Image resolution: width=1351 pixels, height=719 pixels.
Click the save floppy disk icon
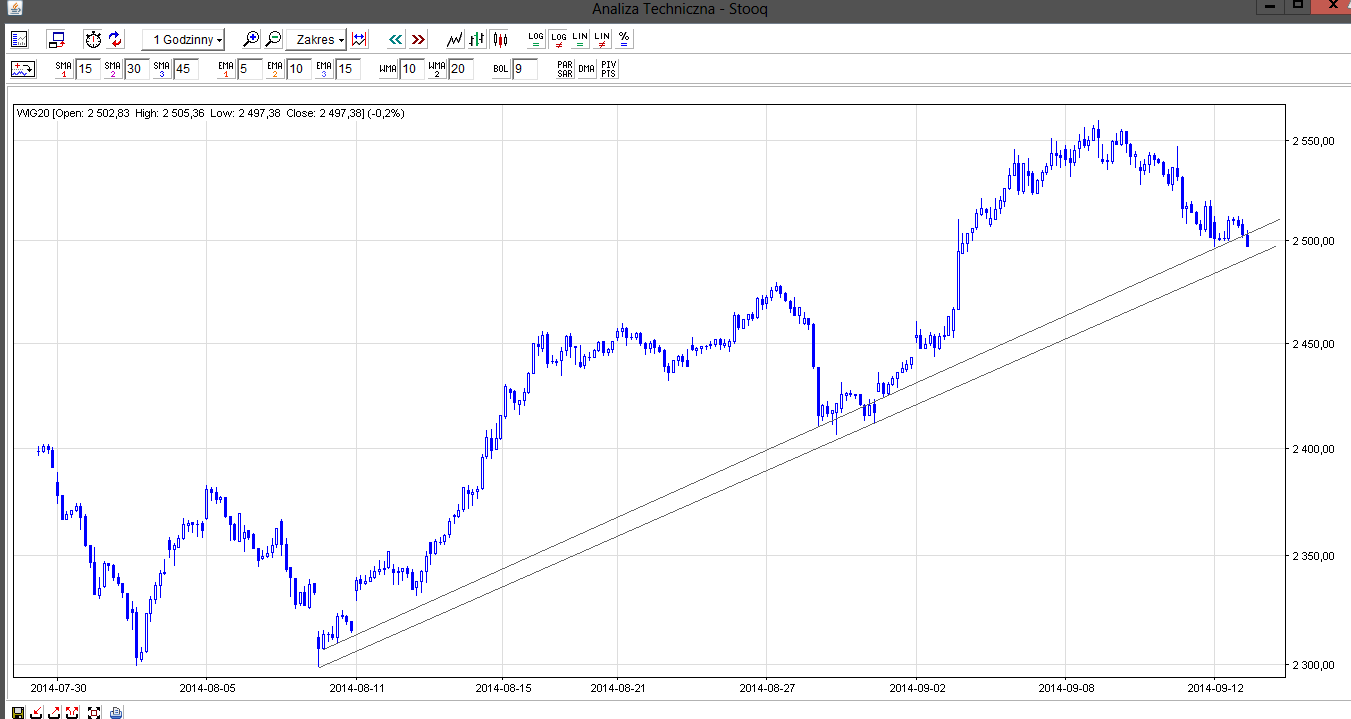click(x=18, y=712)
